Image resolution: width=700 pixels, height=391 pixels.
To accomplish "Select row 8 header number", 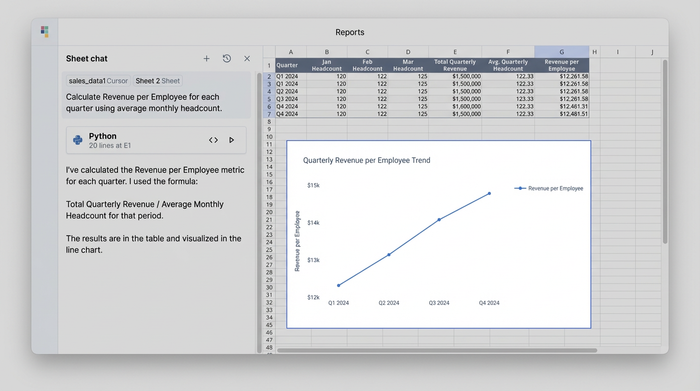I will [x=269, y=121].
